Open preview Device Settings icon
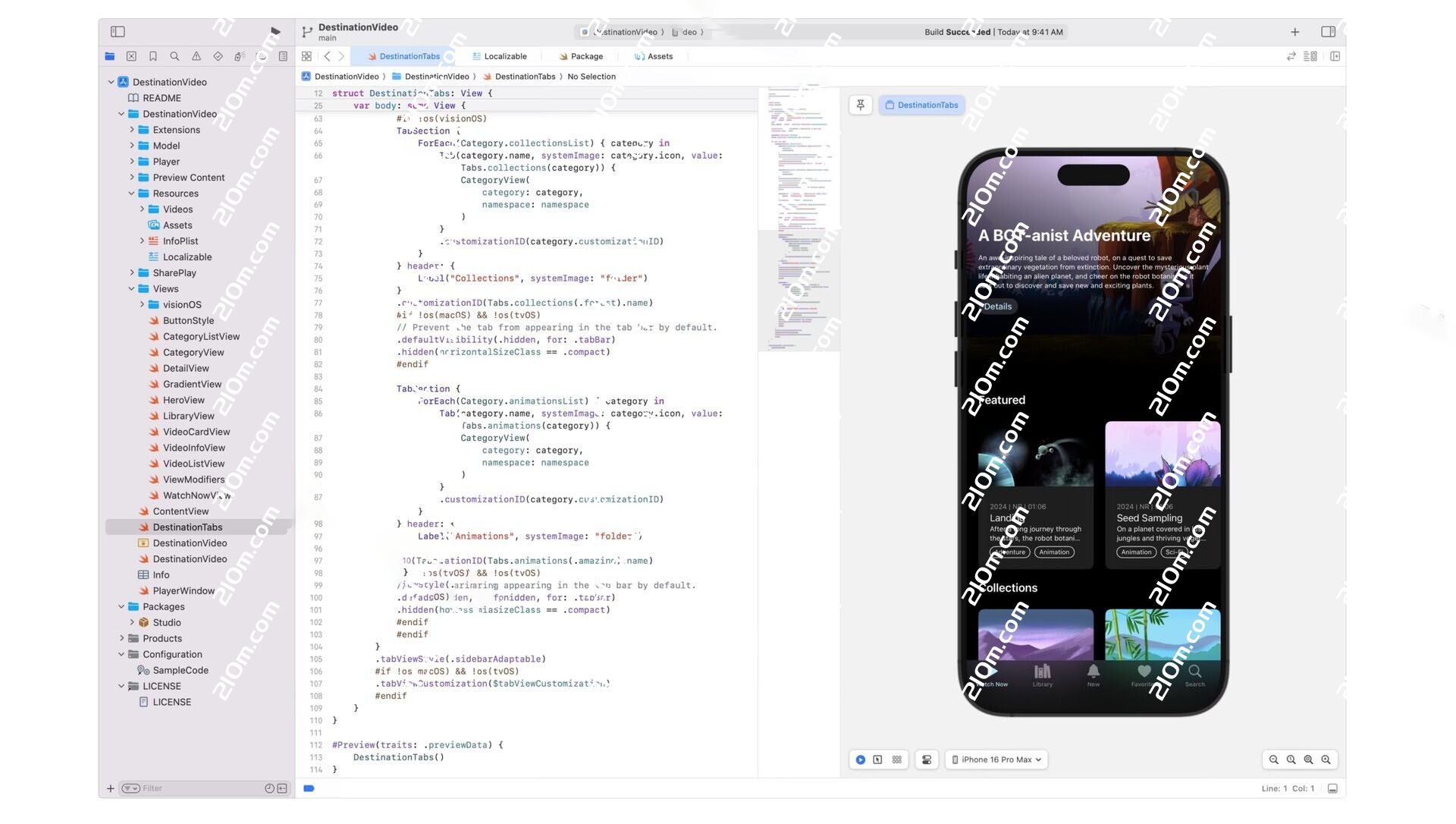 tap(927, 760)
